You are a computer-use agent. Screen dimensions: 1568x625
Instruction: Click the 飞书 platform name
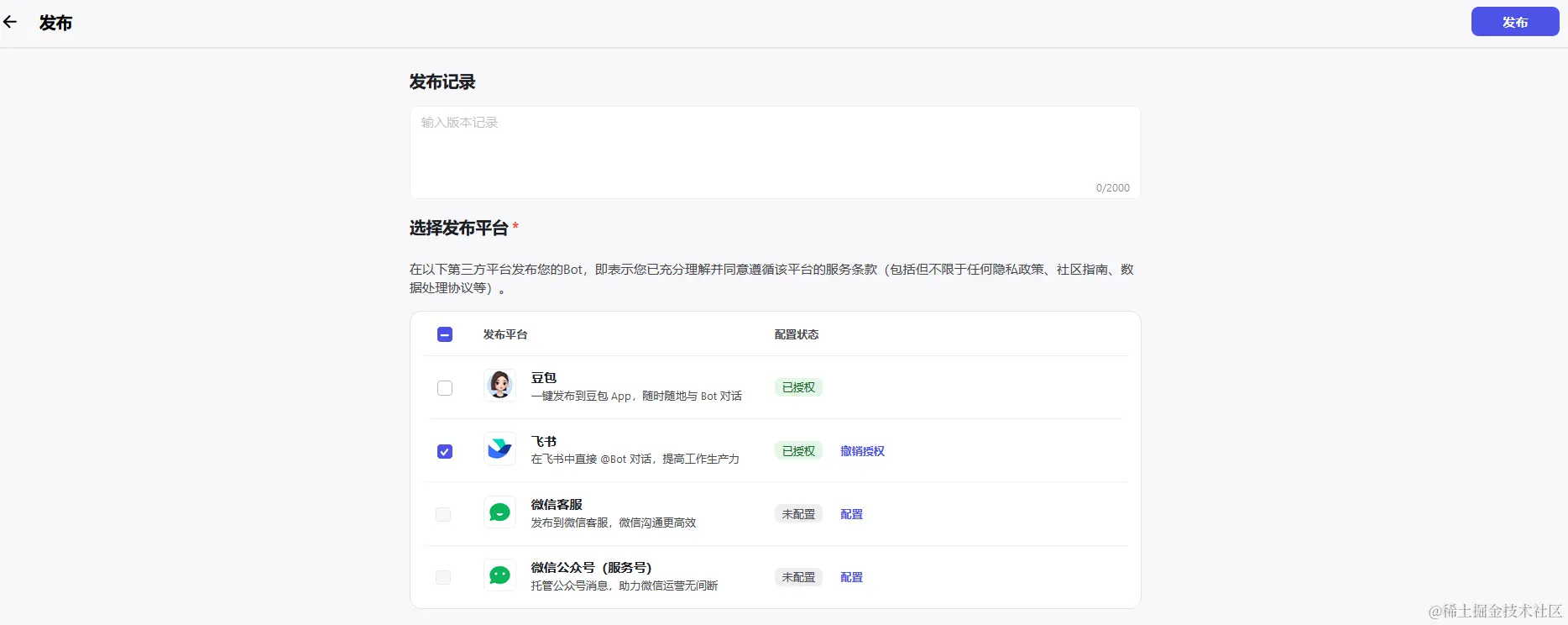(544, 441)
